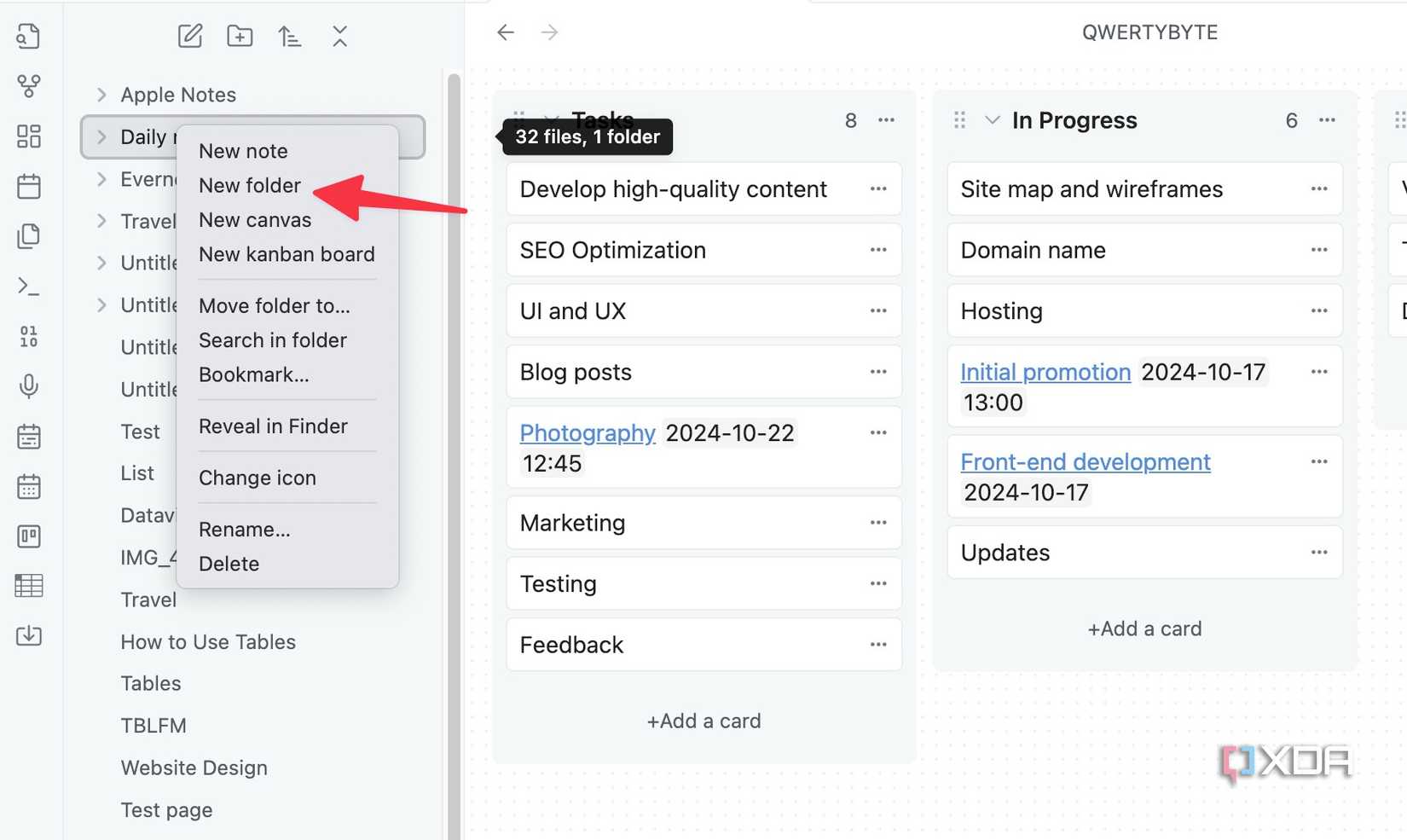The height and width of the screenshot is (840, 1407).
Task: Open the graph view icon
Action: (x=28, y=86)
